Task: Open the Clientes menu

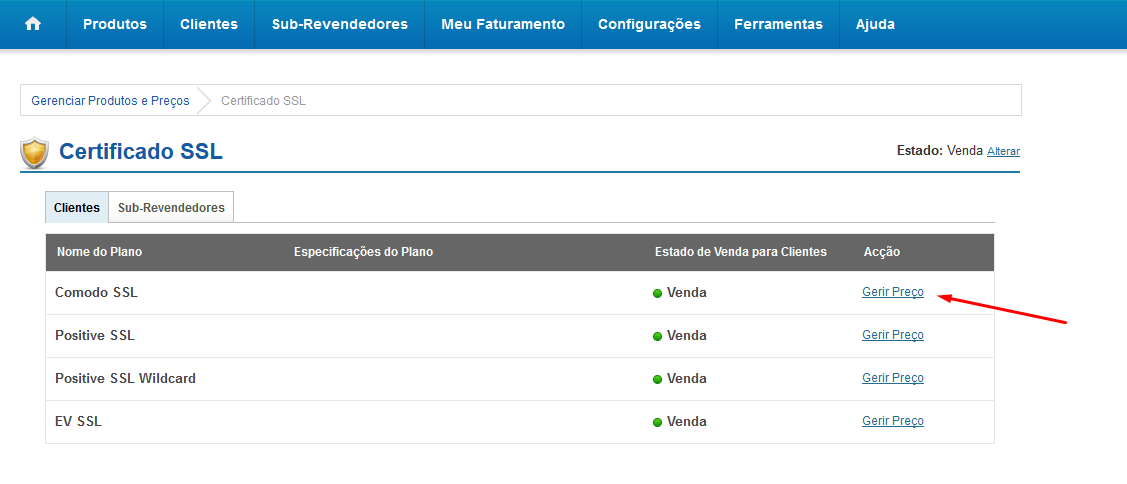Action: (x=209, y=24)
